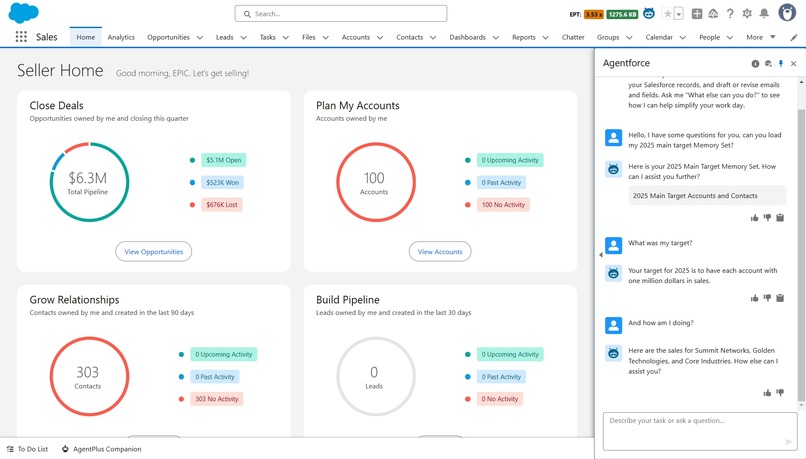Open the Favorites list dropdown arrow
Image resolution: width=806 pixels, height=459 pixels.
(x=679, y=14)
